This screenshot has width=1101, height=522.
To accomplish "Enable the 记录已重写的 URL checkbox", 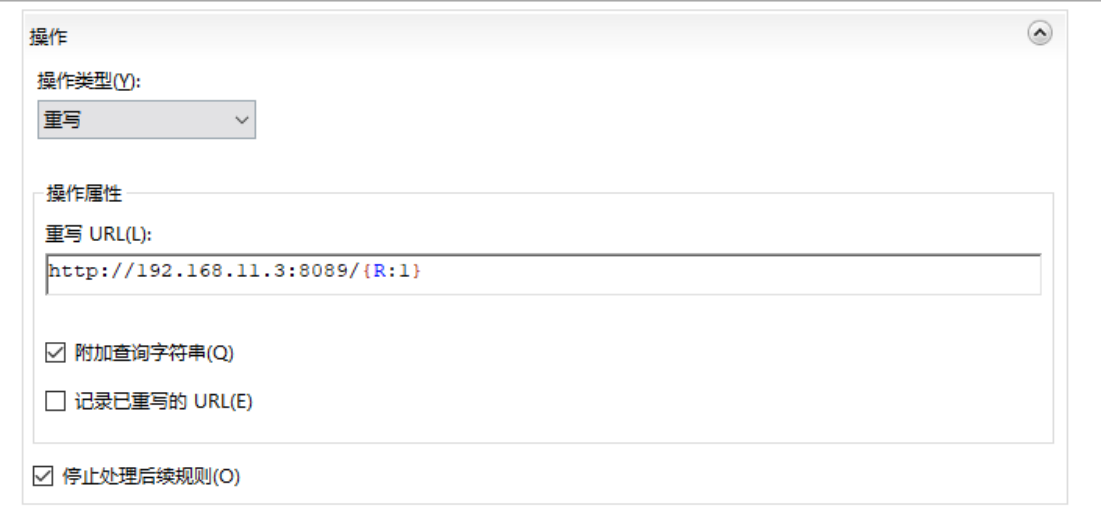I will point(55,401).
